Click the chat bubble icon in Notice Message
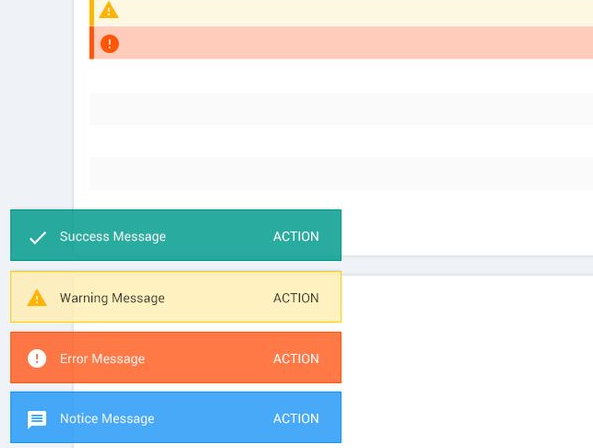Screen dimensions: 593x448 click(37, 419)
